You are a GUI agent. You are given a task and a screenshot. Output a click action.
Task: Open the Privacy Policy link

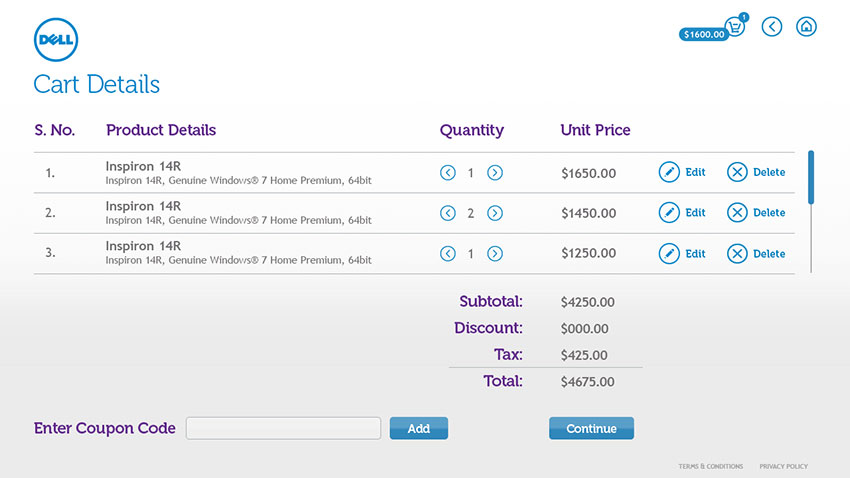tap(783, 466)
